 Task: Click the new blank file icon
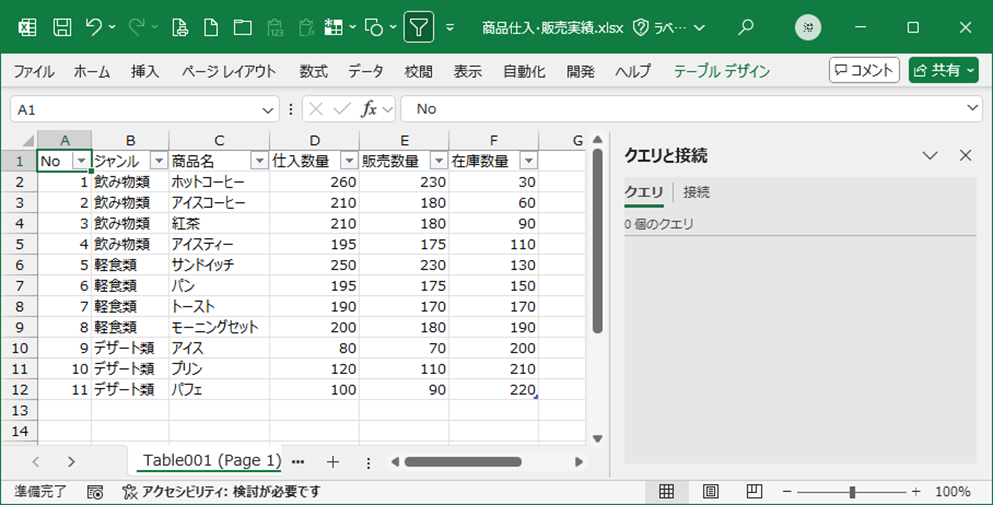point(211,27)
